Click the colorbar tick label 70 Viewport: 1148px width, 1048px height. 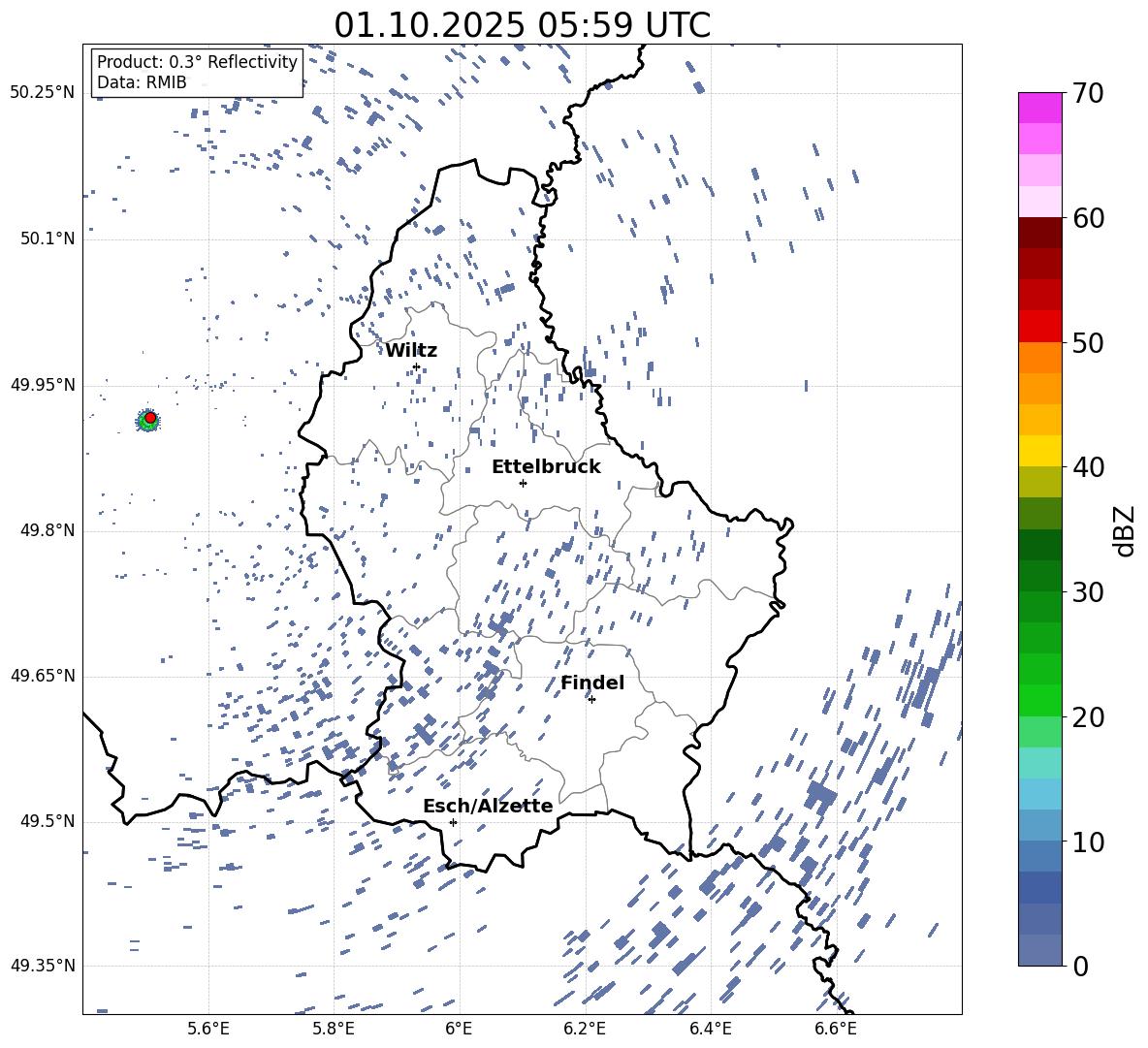pyautogui.click(x=1088, y=94)
